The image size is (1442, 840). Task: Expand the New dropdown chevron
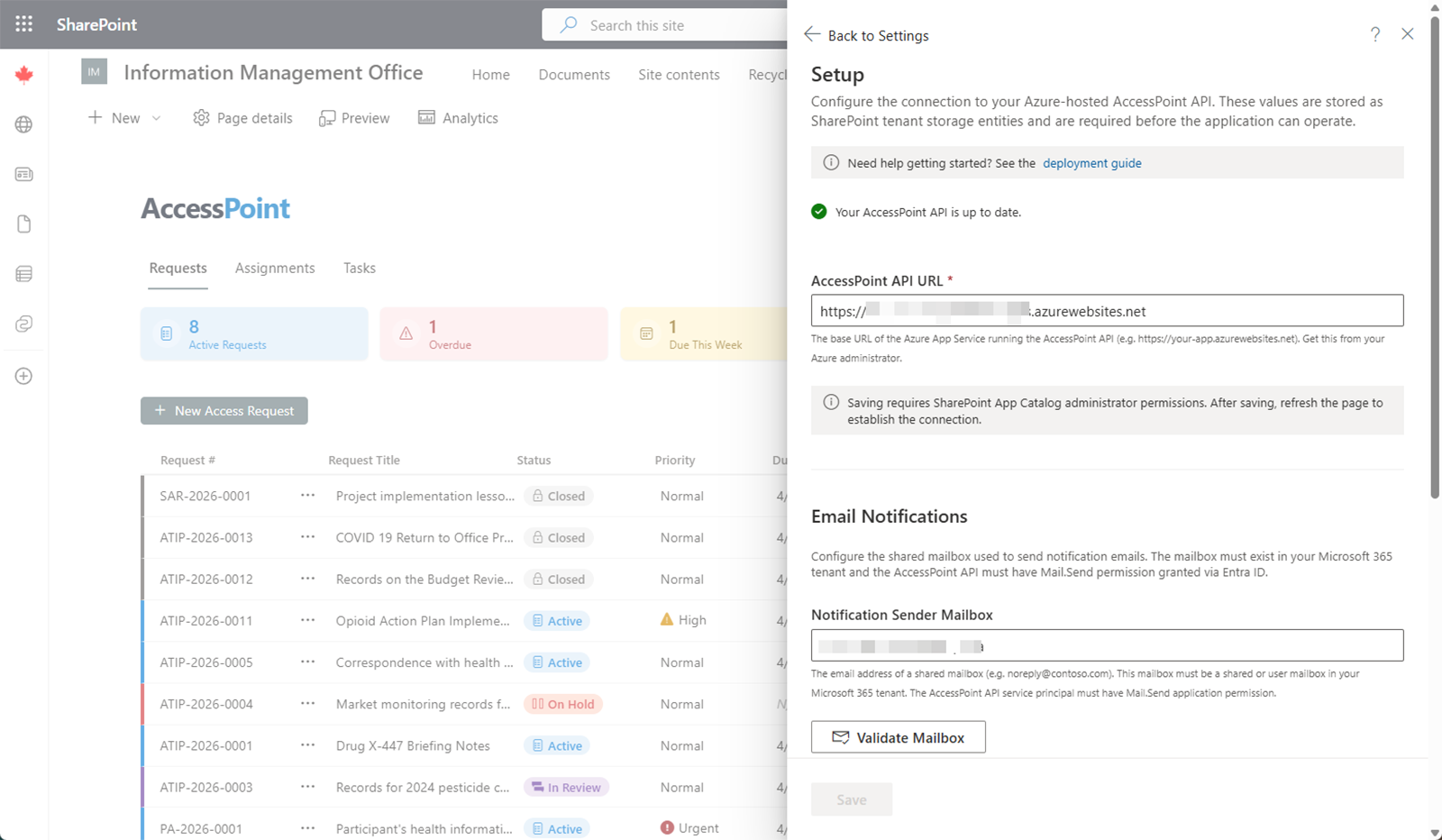pyautogui.click(x=157, y=118)
